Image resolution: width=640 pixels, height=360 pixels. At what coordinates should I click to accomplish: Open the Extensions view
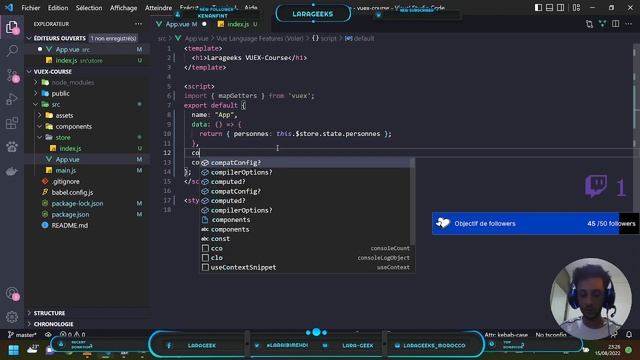tap(12, 123)
